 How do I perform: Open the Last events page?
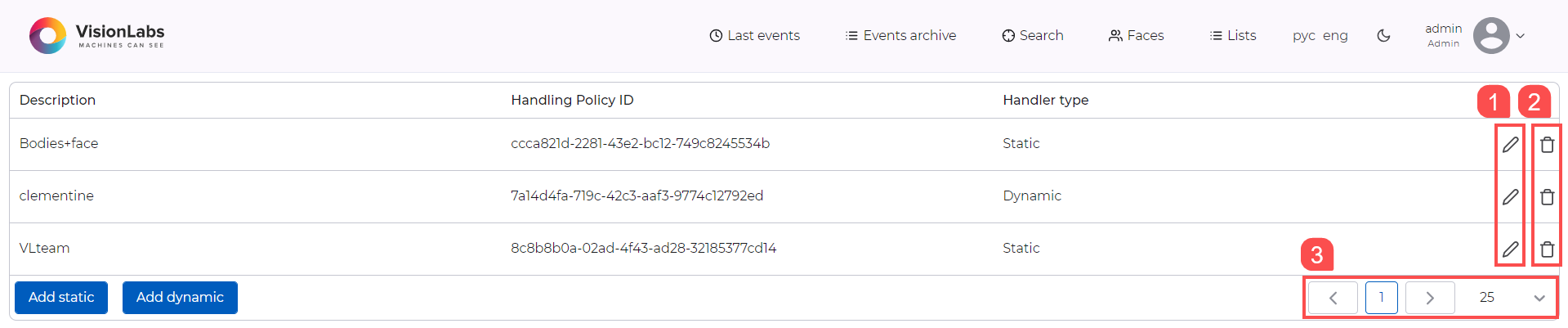tap(754, 36)
